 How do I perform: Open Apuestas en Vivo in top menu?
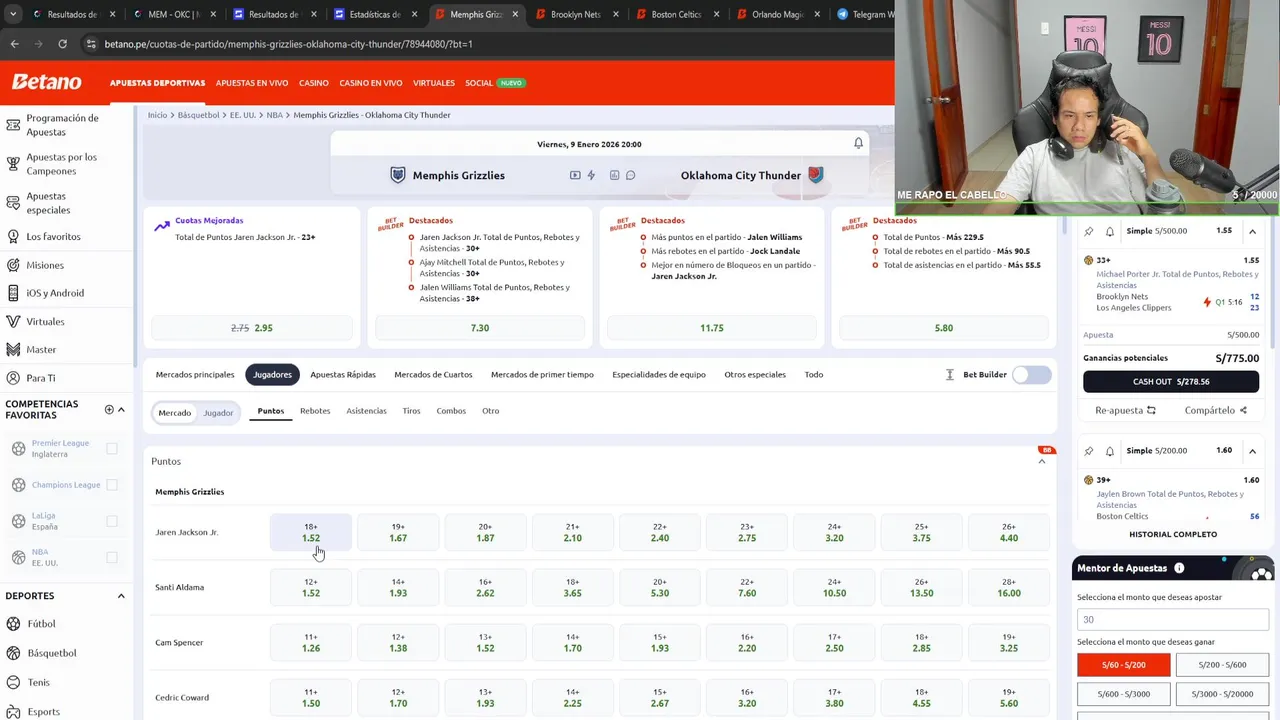(252, 83)
